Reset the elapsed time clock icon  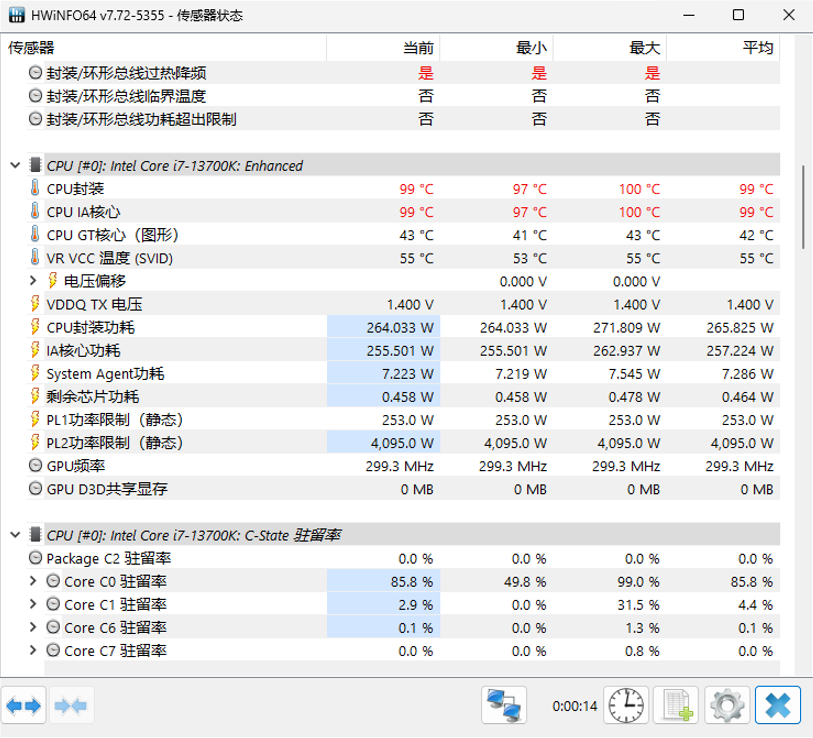click(x=628, y=706)
